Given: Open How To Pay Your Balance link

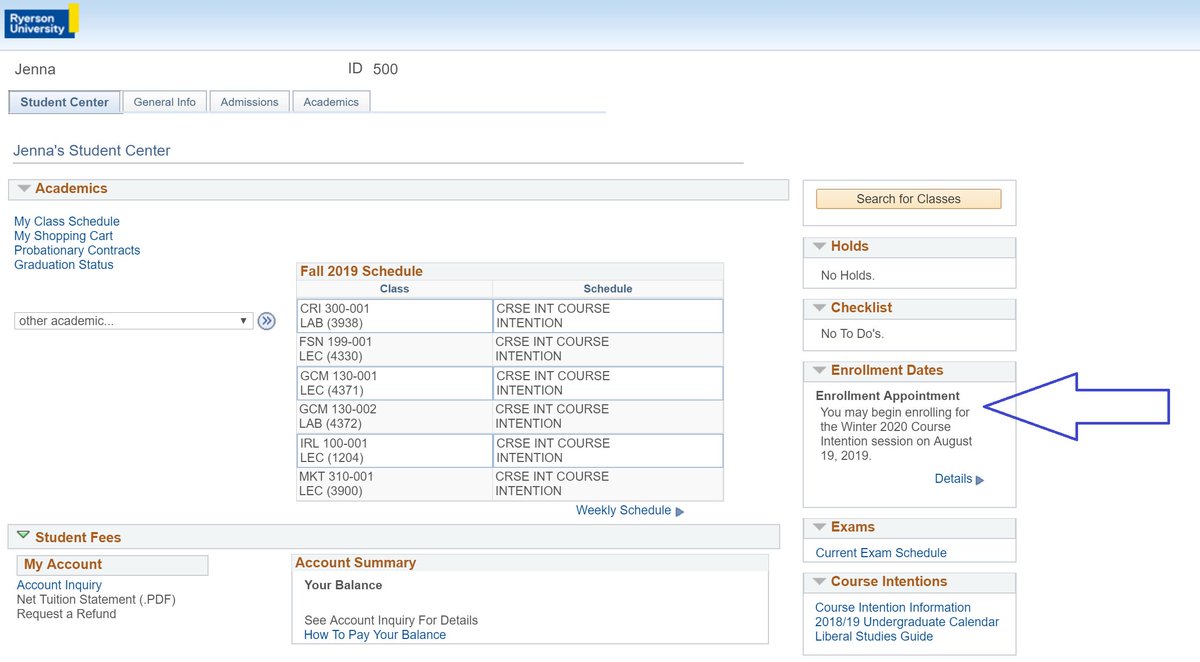Looking at the screenshot, I should 375,635.
